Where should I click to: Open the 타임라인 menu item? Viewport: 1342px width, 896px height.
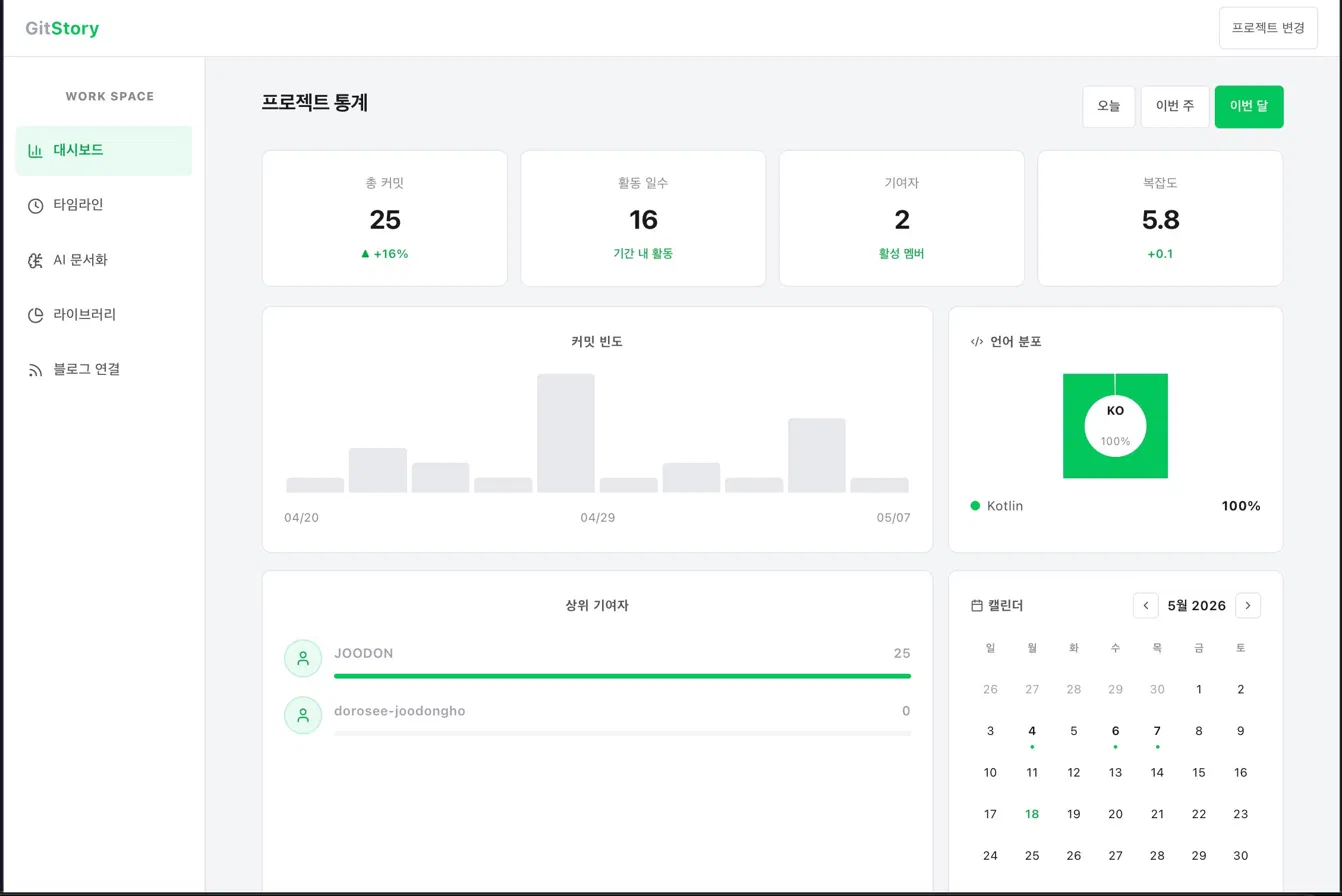[x=104, y=205]
